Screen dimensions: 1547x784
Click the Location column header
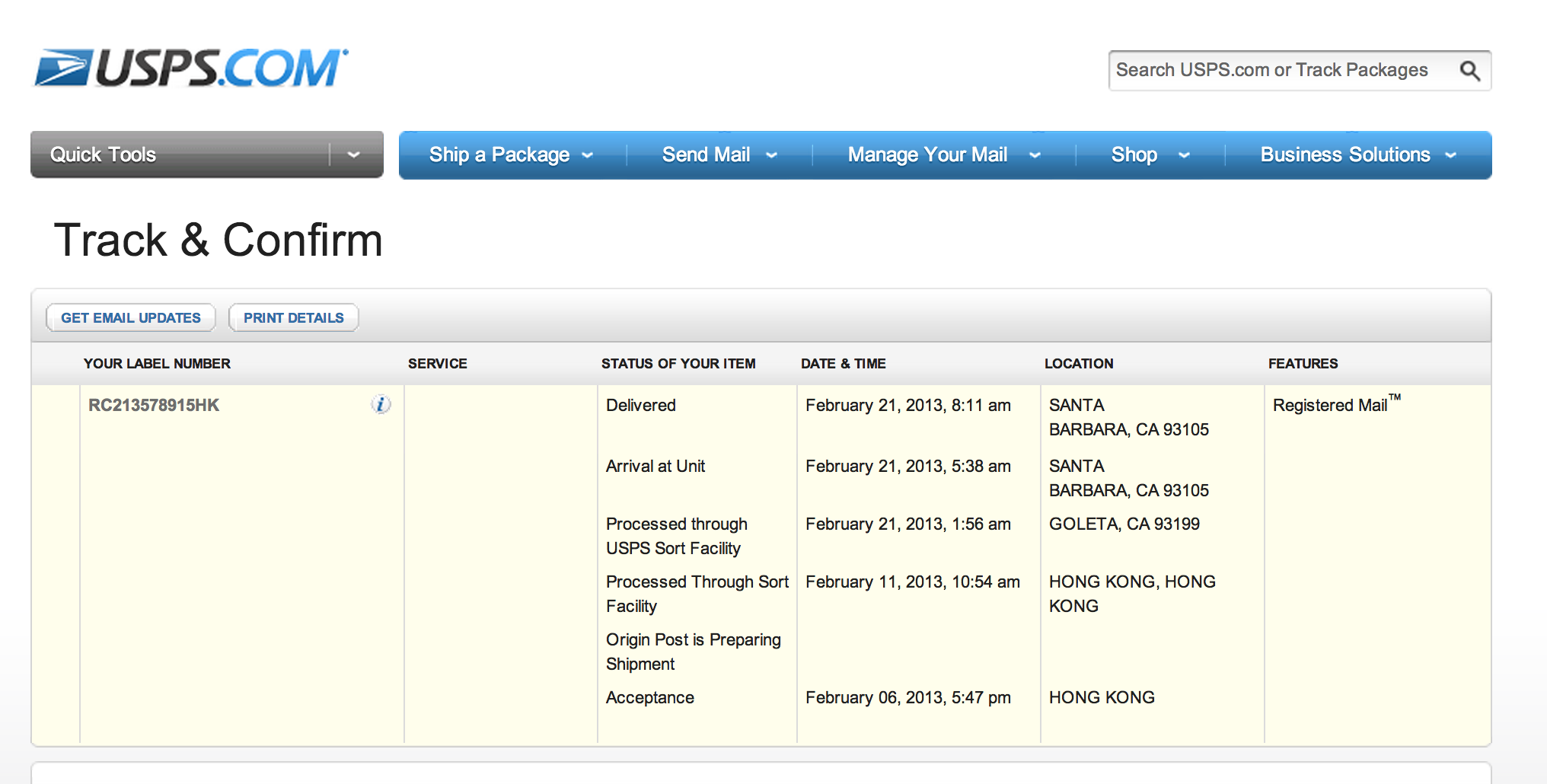pos(1079,364)
